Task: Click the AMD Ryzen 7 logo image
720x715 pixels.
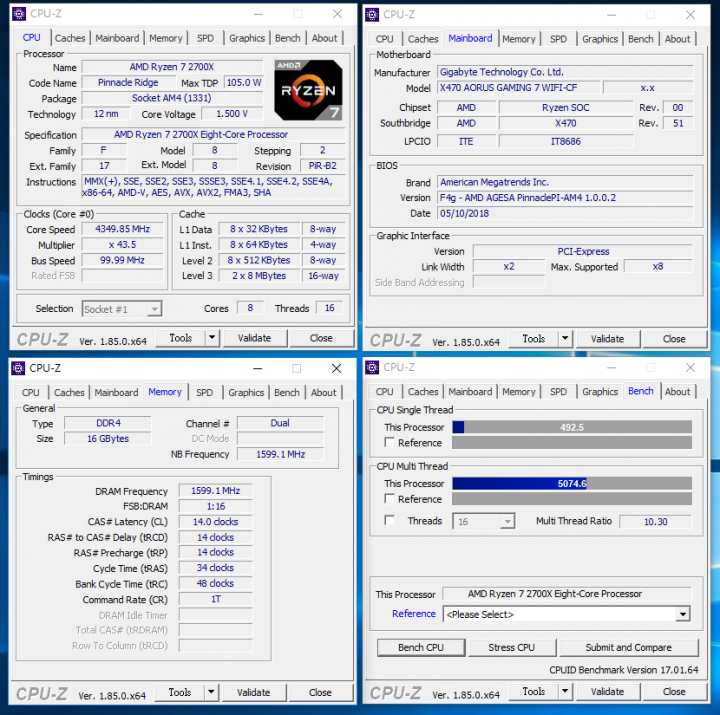Action: pyautogui.click(x=308, y=90)
